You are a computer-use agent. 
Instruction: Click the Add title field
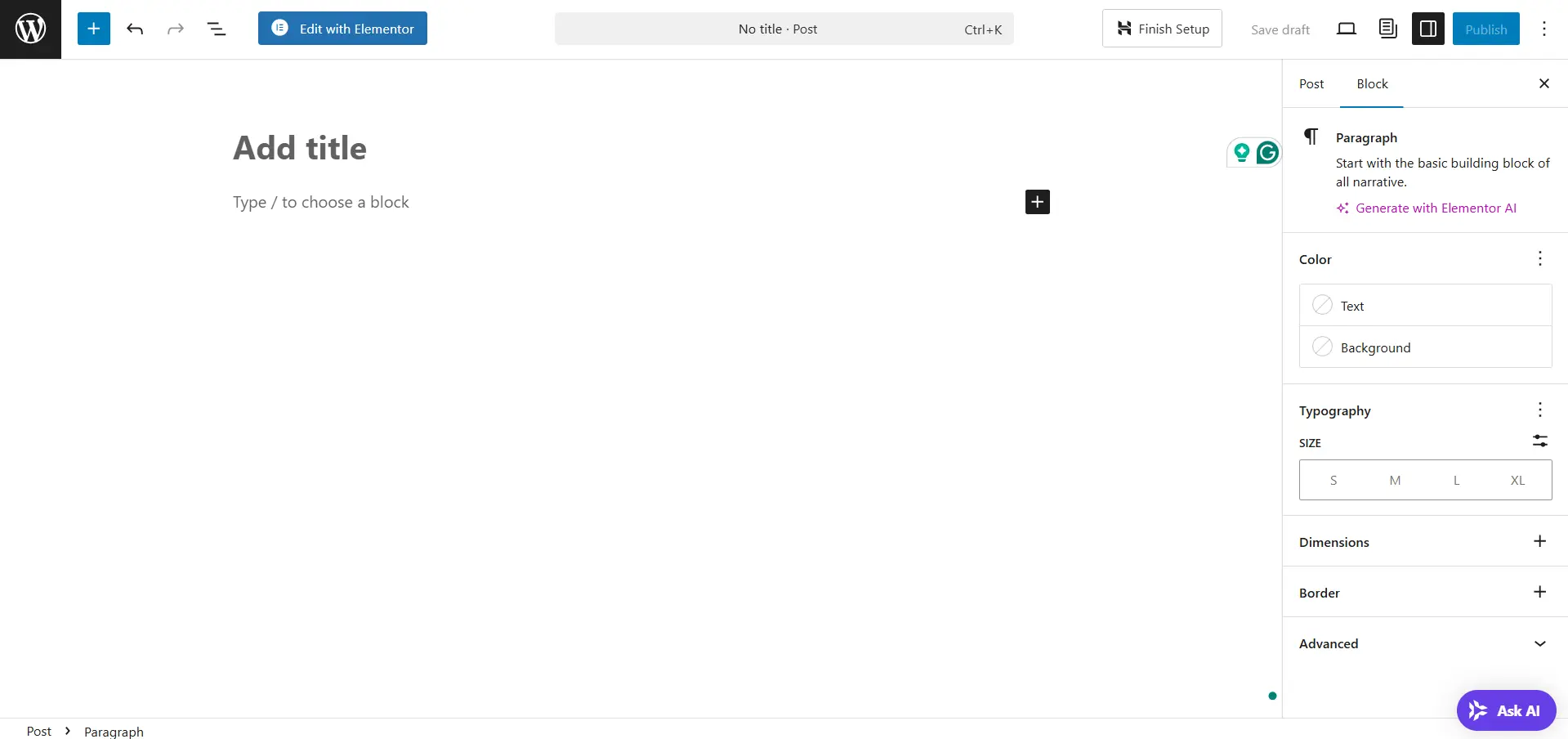pyautogui.click(x=641, y=148)
